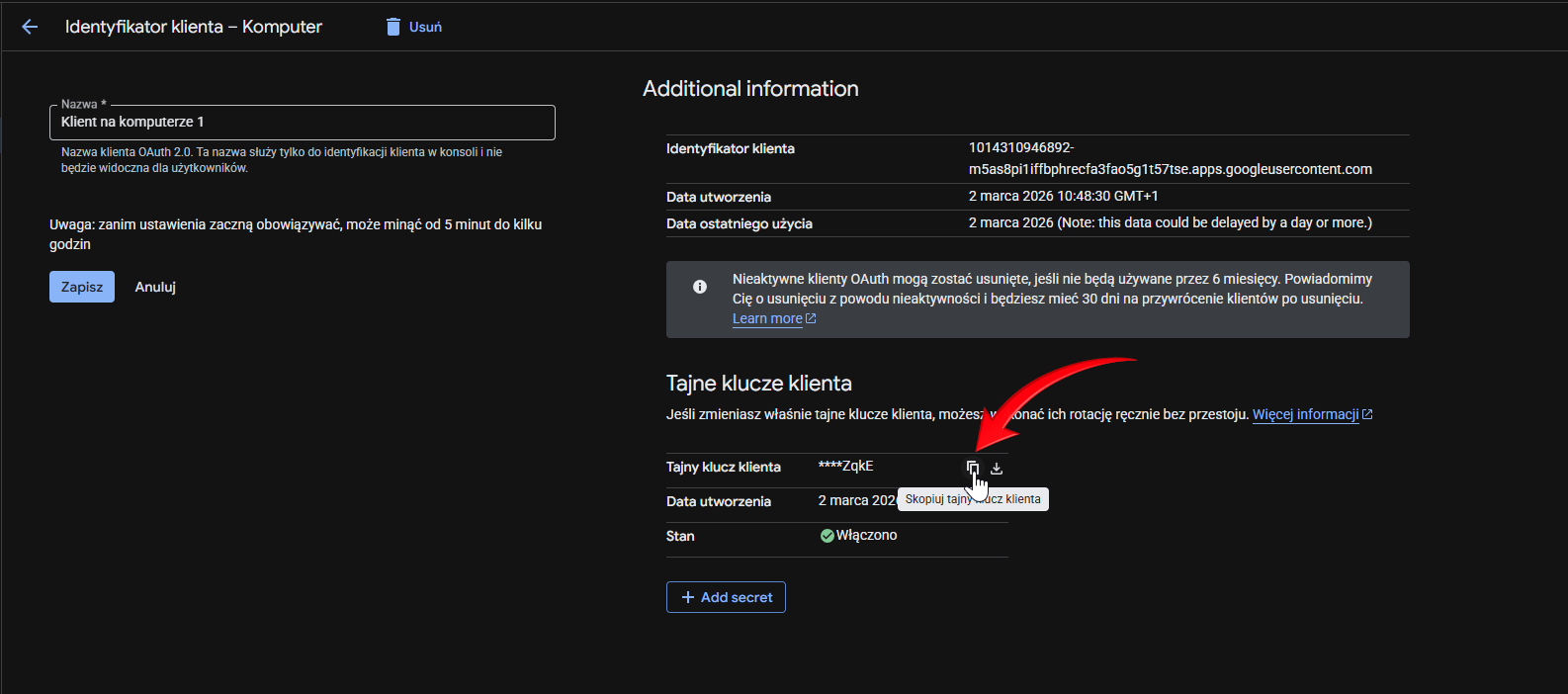Open the Learn more link

coord(767,318)
